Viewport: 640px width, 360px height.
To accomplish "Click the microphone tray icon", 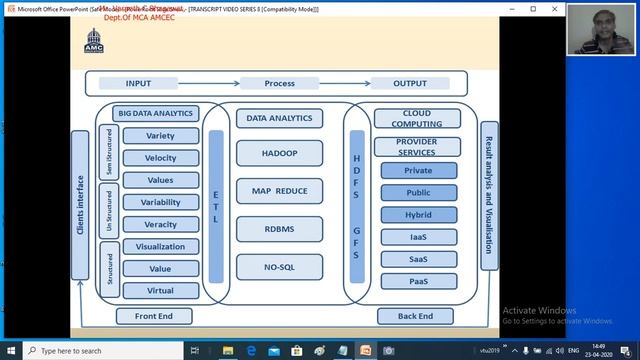I will click(526, 351).
